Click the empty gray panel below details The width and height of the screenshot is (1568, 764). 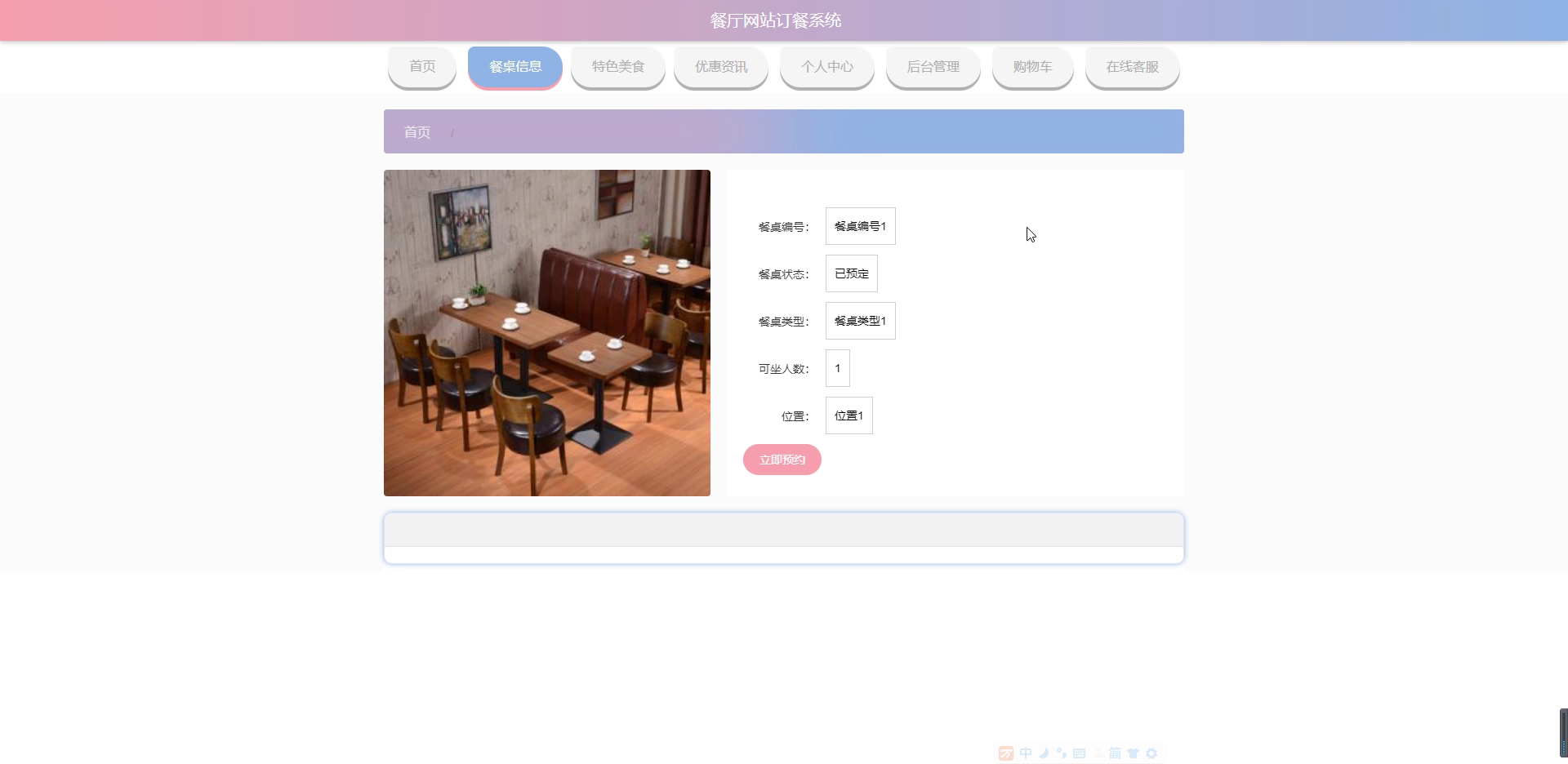784,531
